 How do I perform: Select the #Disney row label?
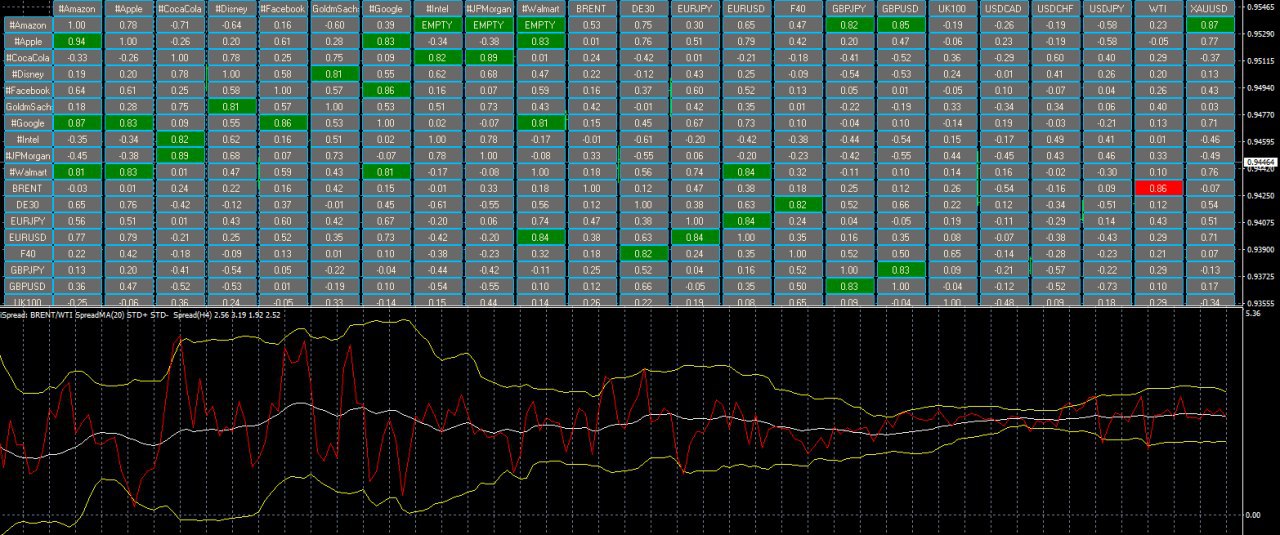(x=27, y=73)
